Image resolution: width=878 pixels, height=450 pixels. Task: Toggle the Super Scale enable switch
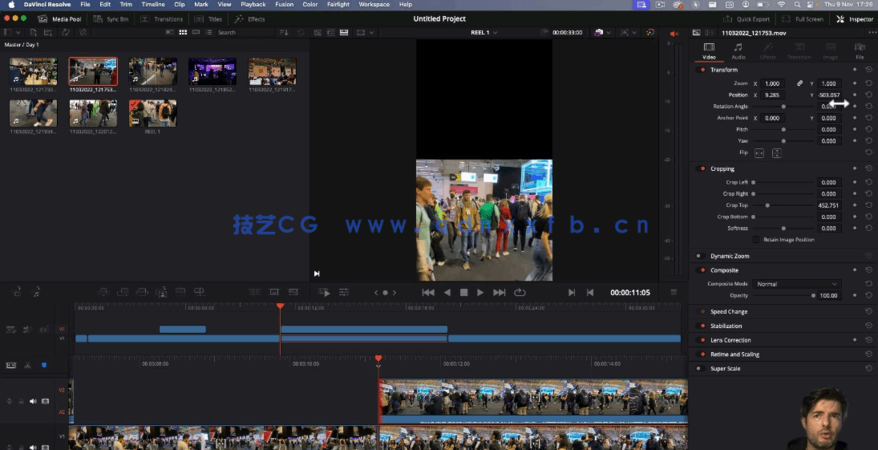699,368
